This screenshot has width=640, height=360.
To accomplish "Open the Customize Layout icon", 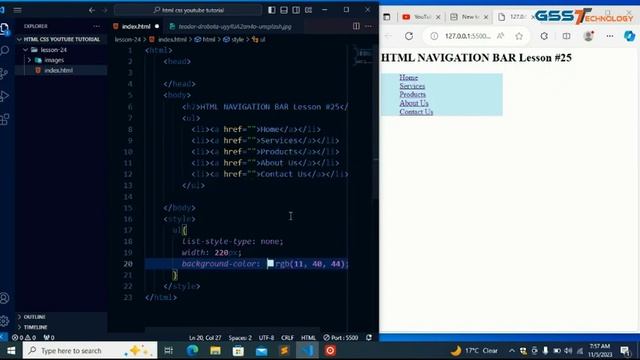I will pyautogui.click(x=309, y=10).
